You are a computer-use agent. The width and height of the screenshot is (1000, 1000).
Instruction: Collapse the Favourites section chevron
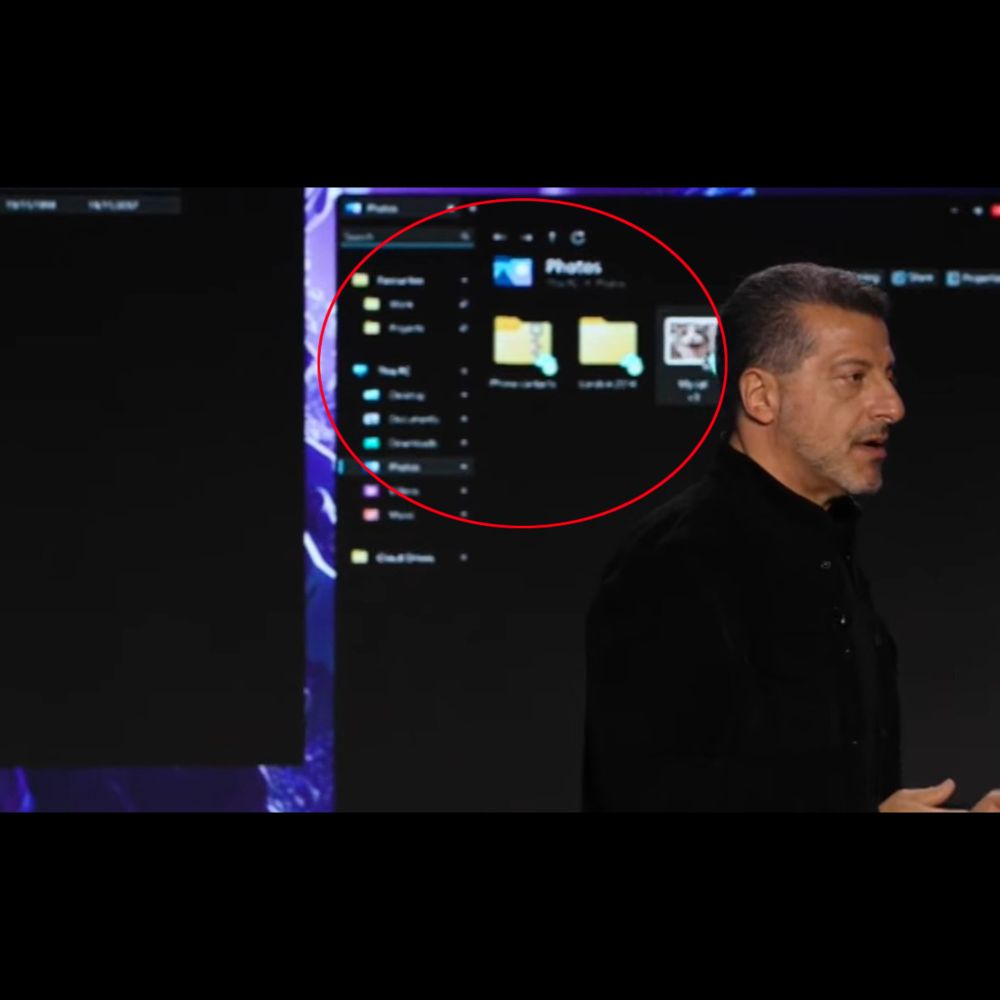click(464, 280)
